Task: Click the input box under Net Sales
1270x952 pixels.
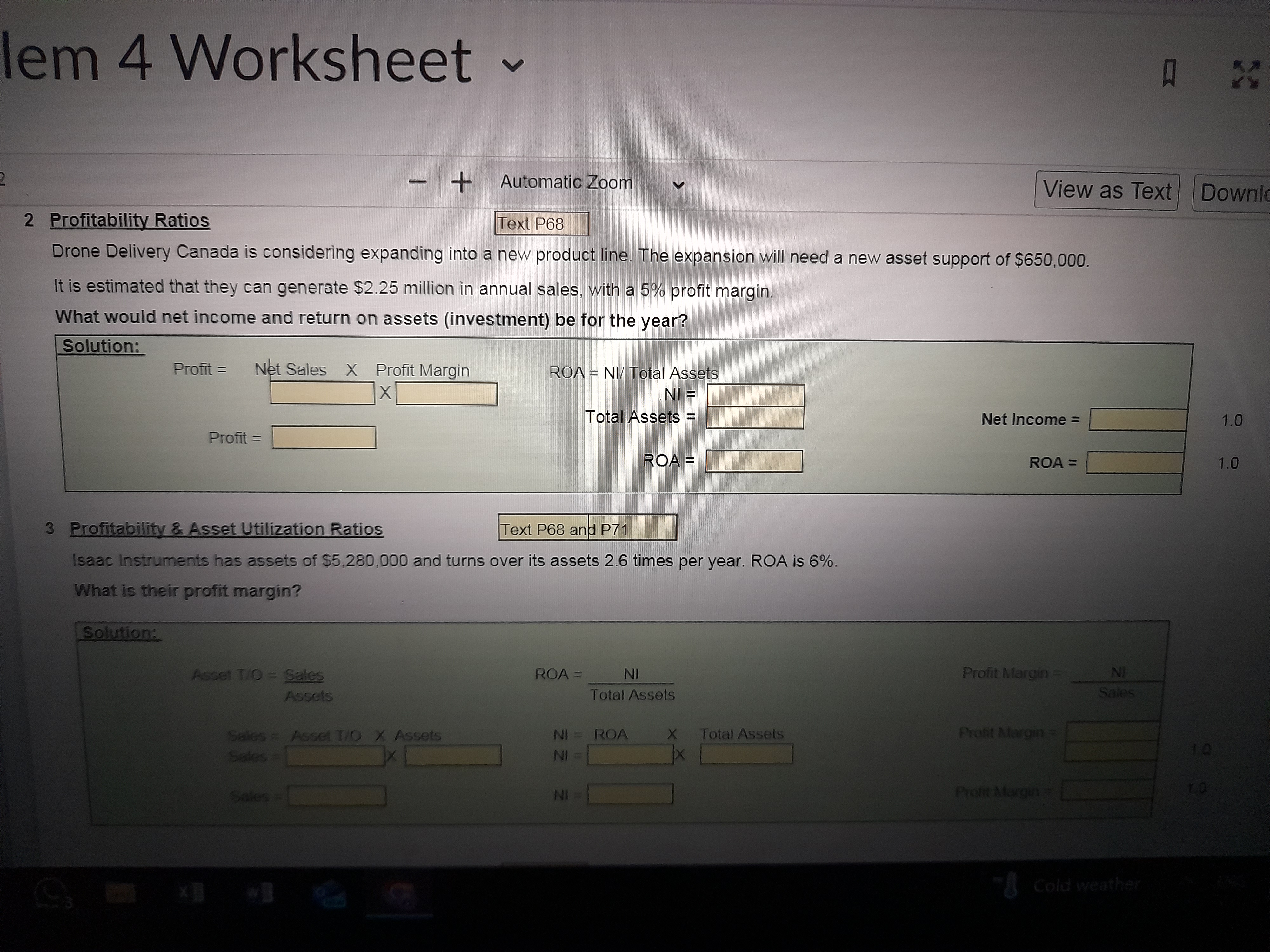Action: point(322,394)
